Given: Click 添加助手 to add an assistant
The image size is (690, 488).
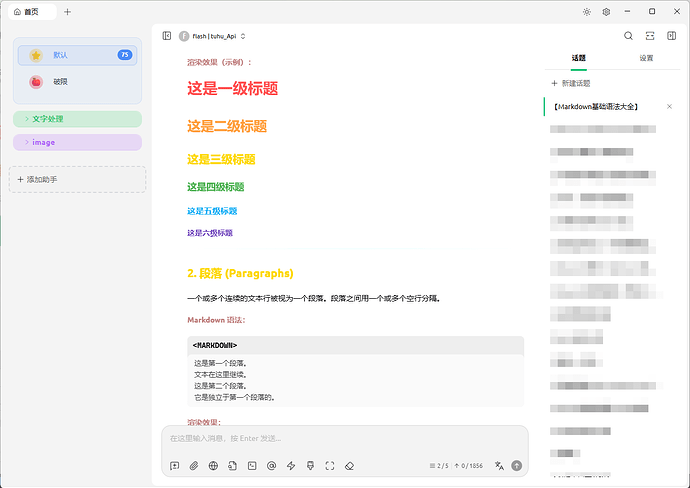Looking at the screenshot, I should [x=77, y=180].
